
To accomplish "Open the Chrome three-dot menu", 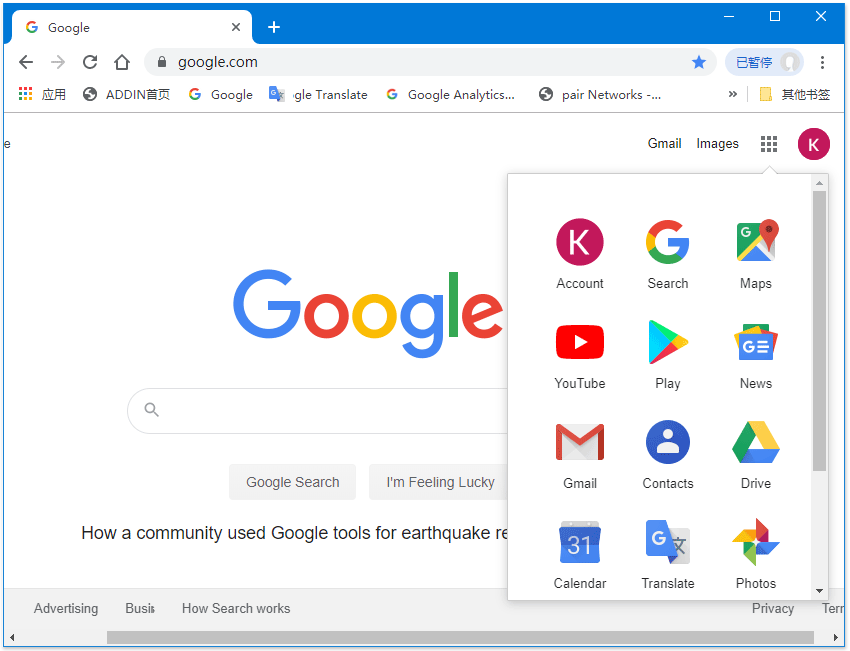I will pos(822,62).
